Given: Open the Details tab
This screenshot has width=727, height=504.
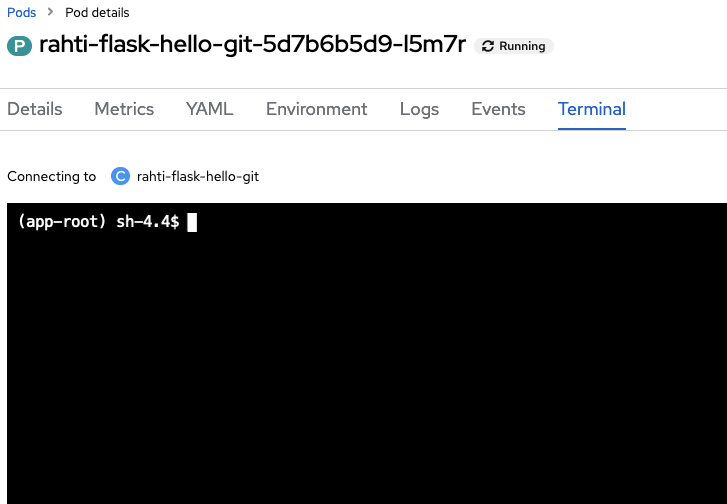Looking at the screenshot, I should [x=35, y=109].
